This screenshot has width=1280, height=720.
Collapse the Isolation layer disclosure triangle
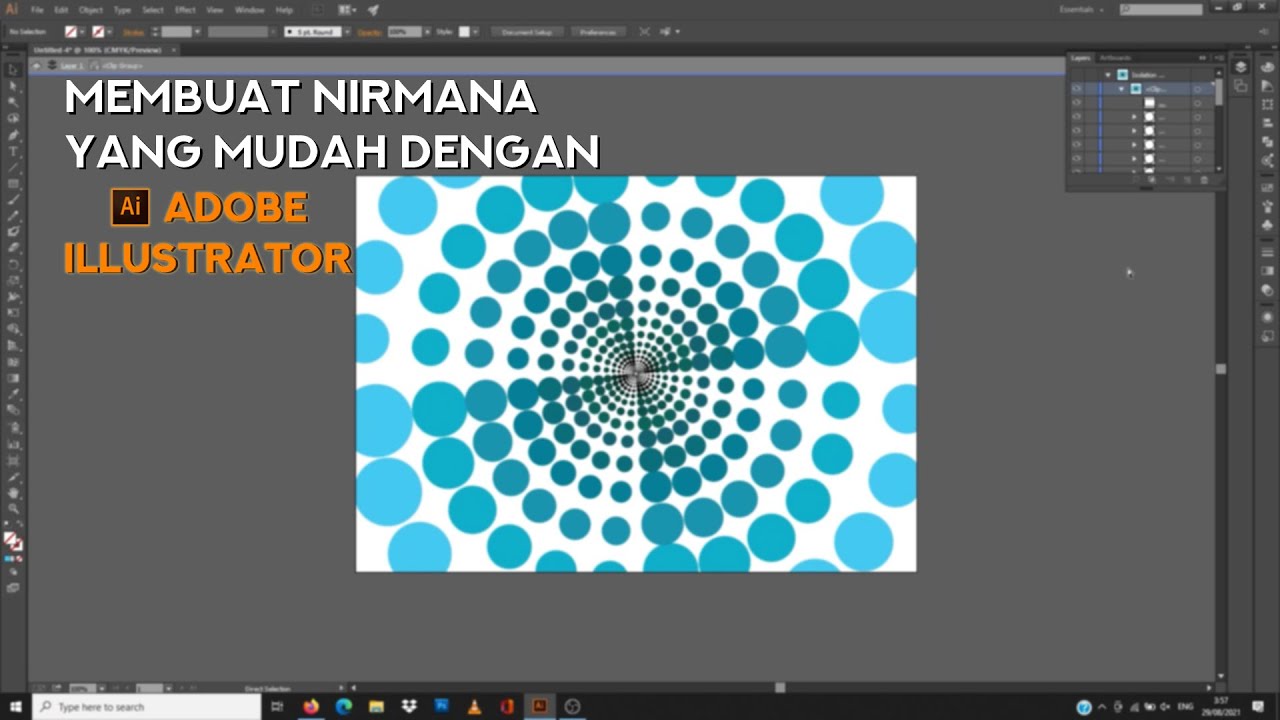1108,75
